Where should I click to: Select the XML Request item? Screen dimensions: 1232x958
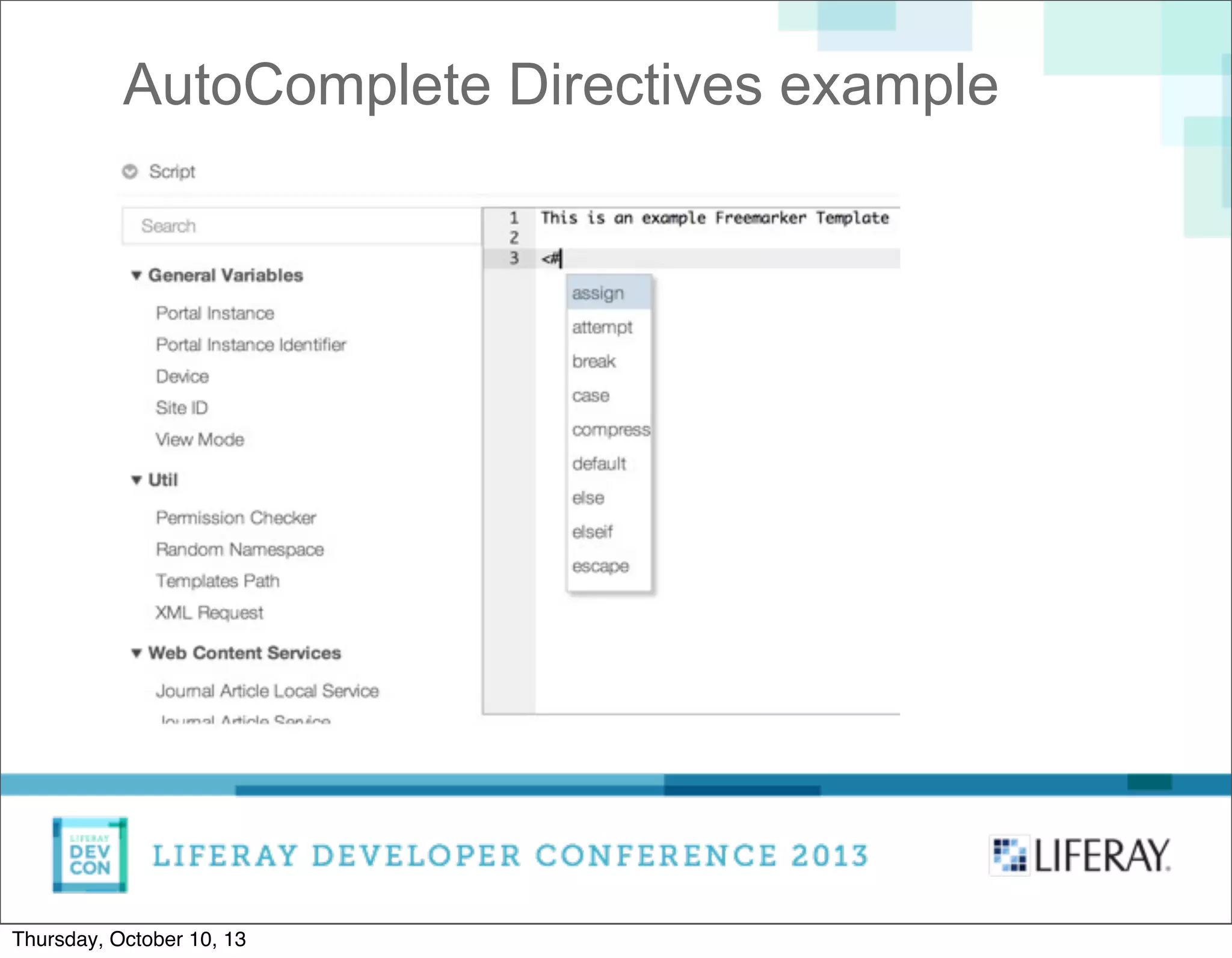pos(209,613)
